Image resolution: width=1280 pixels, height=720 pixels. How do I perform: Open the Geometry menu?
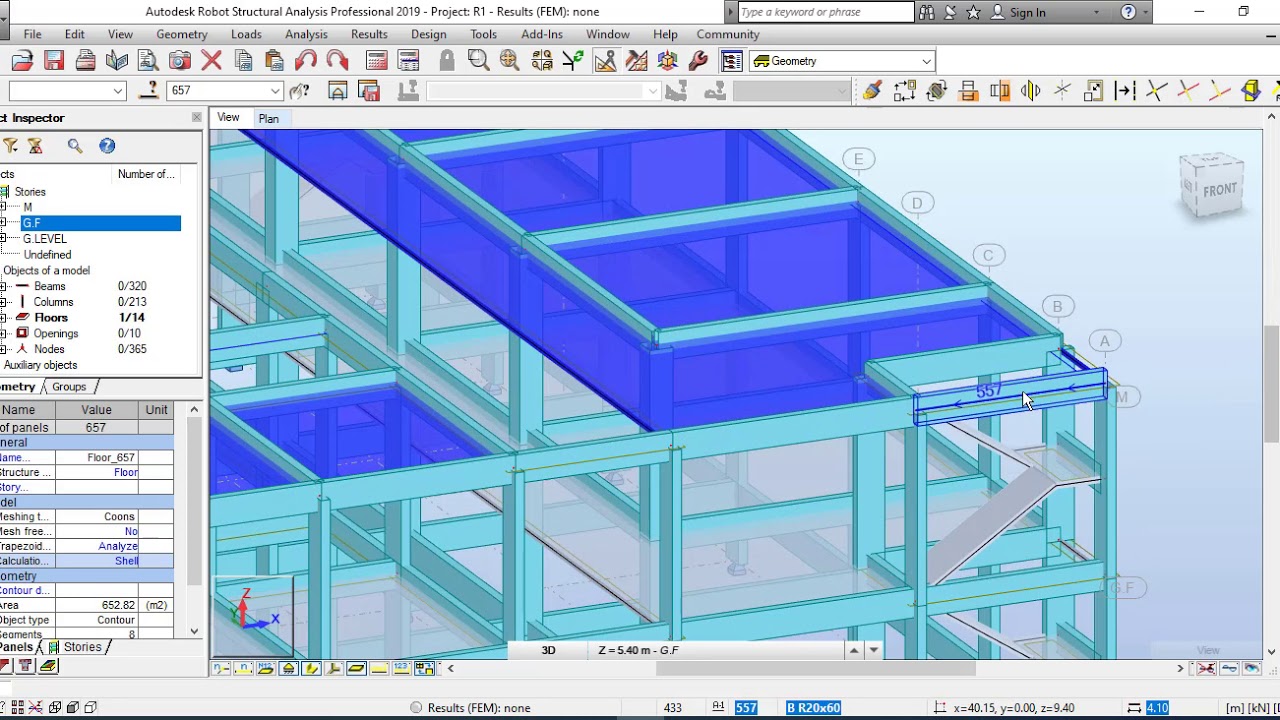click(x=181, y=34)
